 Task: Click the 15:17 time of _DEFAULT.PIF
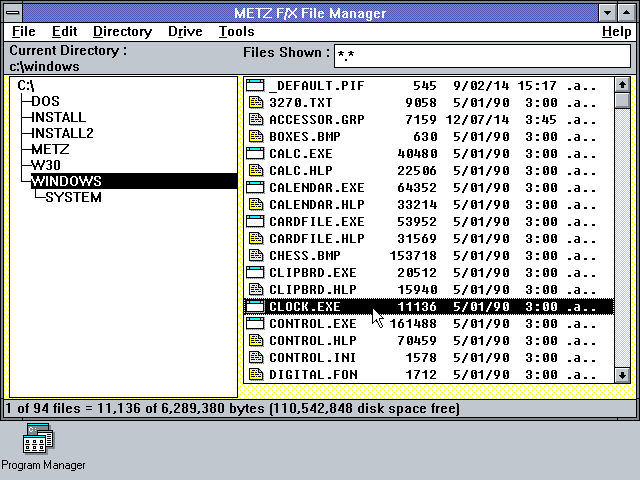(x=537, y=85)
